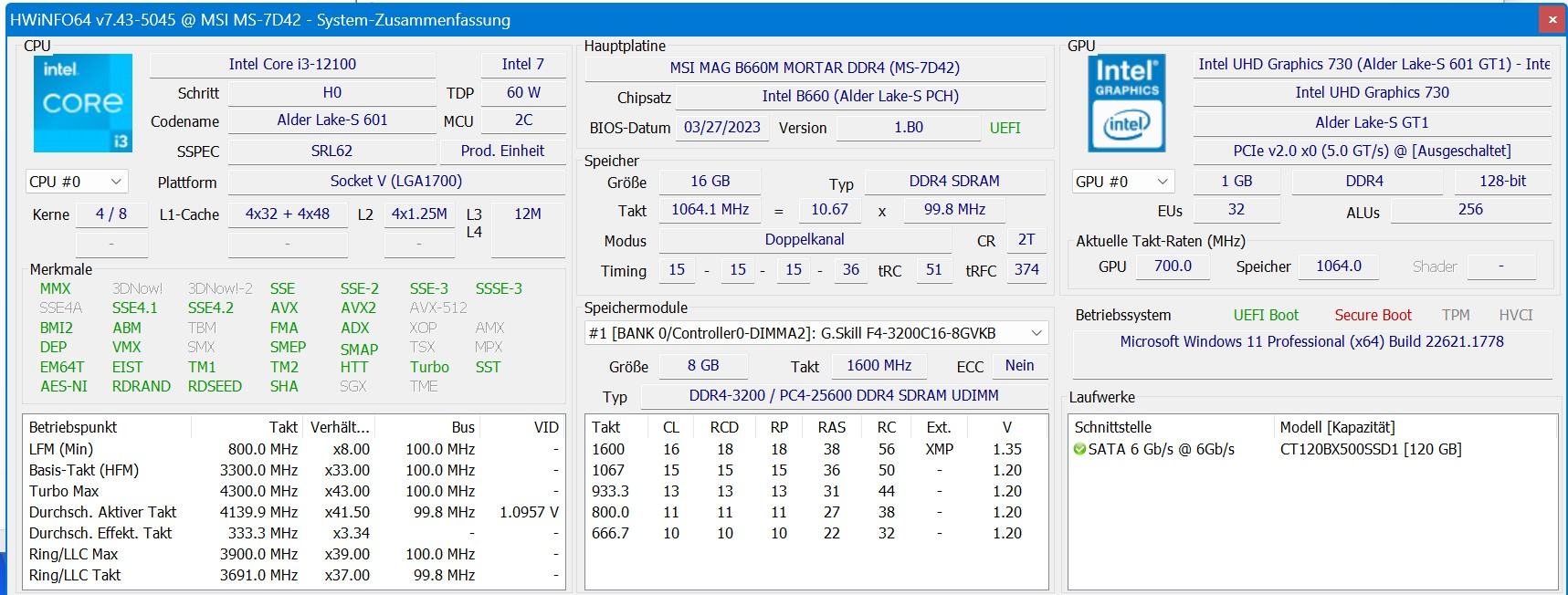
Task: Click the VID value 1.0957 V
Action: 529,512
